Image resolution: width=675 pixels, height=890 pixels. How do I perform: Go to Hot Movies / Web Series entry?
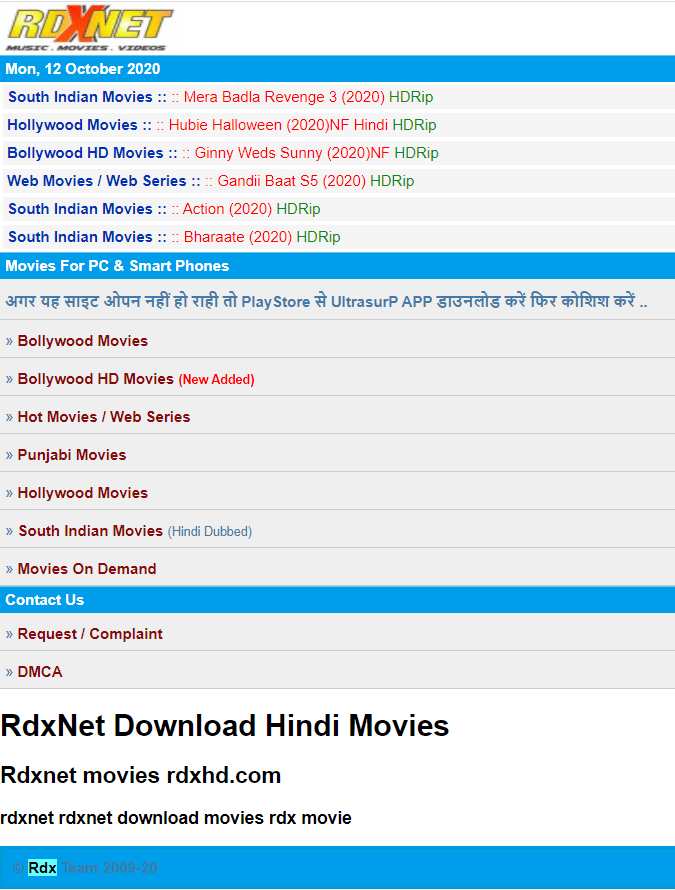[104, 417]
